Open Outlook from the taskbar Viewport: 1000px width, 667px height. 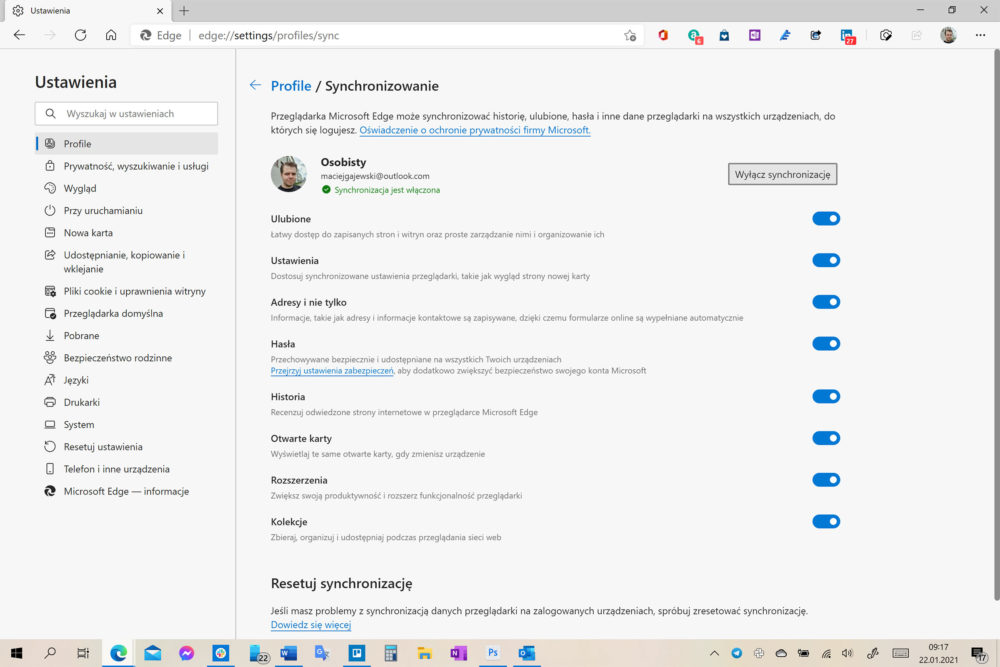(527, 653)
